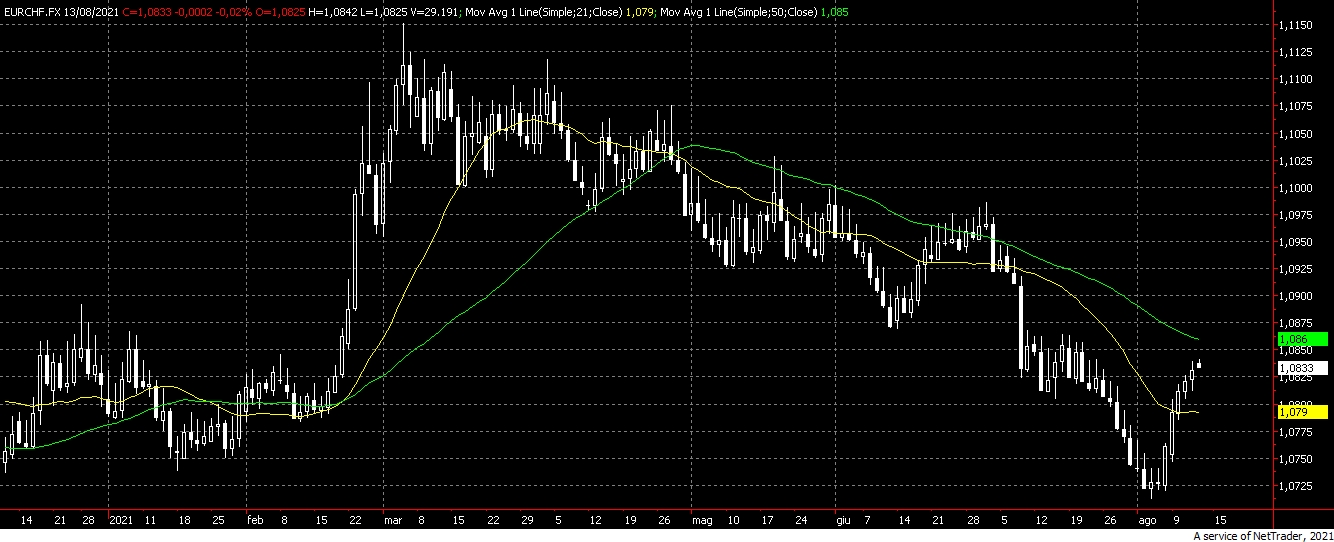Image resolution: width=1334 pixels, height=542 pixels.
Task: Select the 1,1150 price axis label
Action: click(x=1297, y=24)
